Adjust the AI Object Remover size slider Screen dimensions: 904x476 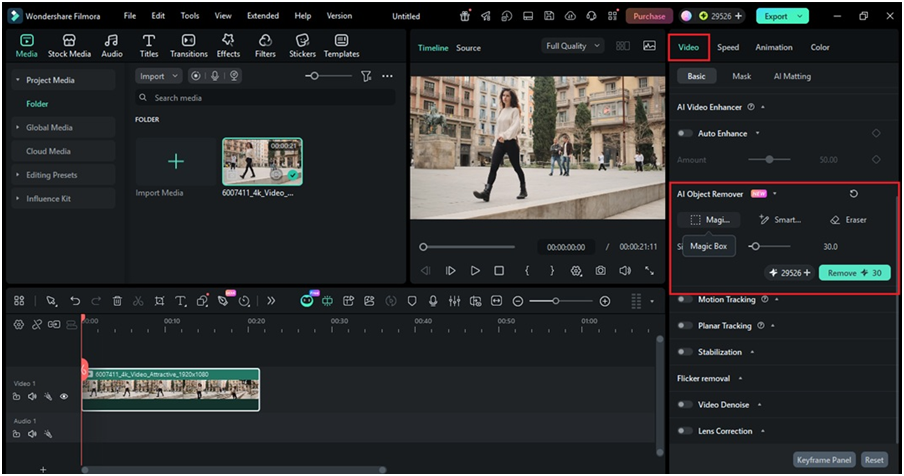click(x=769, y=247)
